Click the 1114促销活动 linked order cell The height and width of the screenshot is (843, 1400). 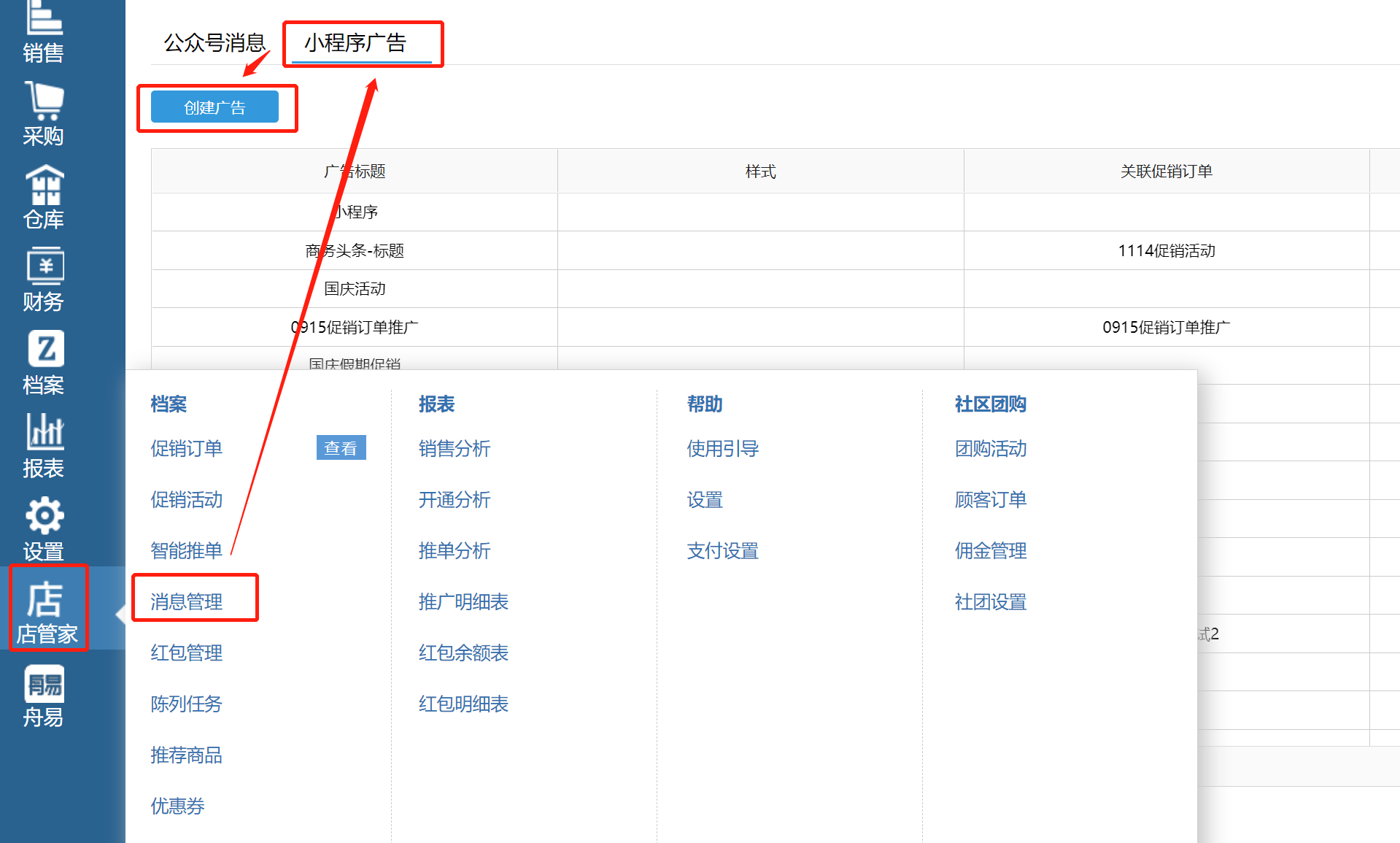point(1167,250)
